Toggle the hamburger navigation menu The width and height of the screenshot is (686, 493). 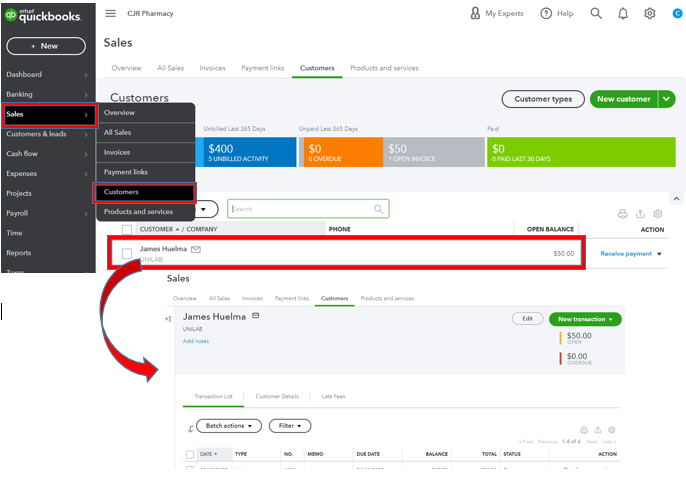coord(111,14)
